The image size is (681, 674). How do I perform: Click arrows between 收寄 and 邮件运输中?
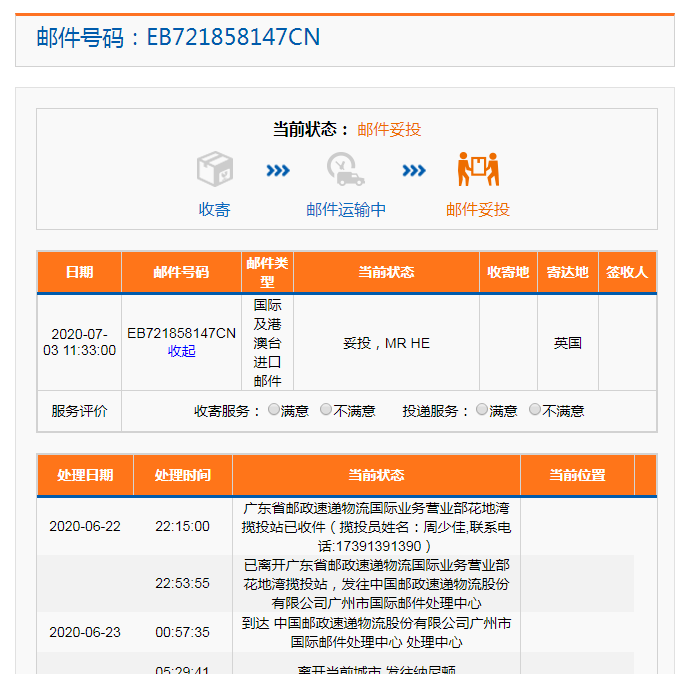click(x=278, y=170)
